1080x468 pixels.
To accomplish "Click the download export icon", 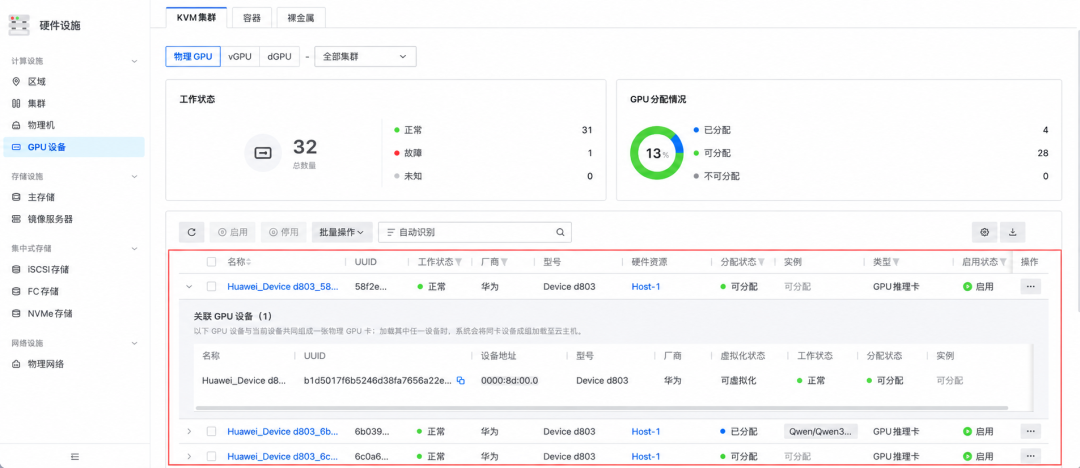I will [1012, 232].
